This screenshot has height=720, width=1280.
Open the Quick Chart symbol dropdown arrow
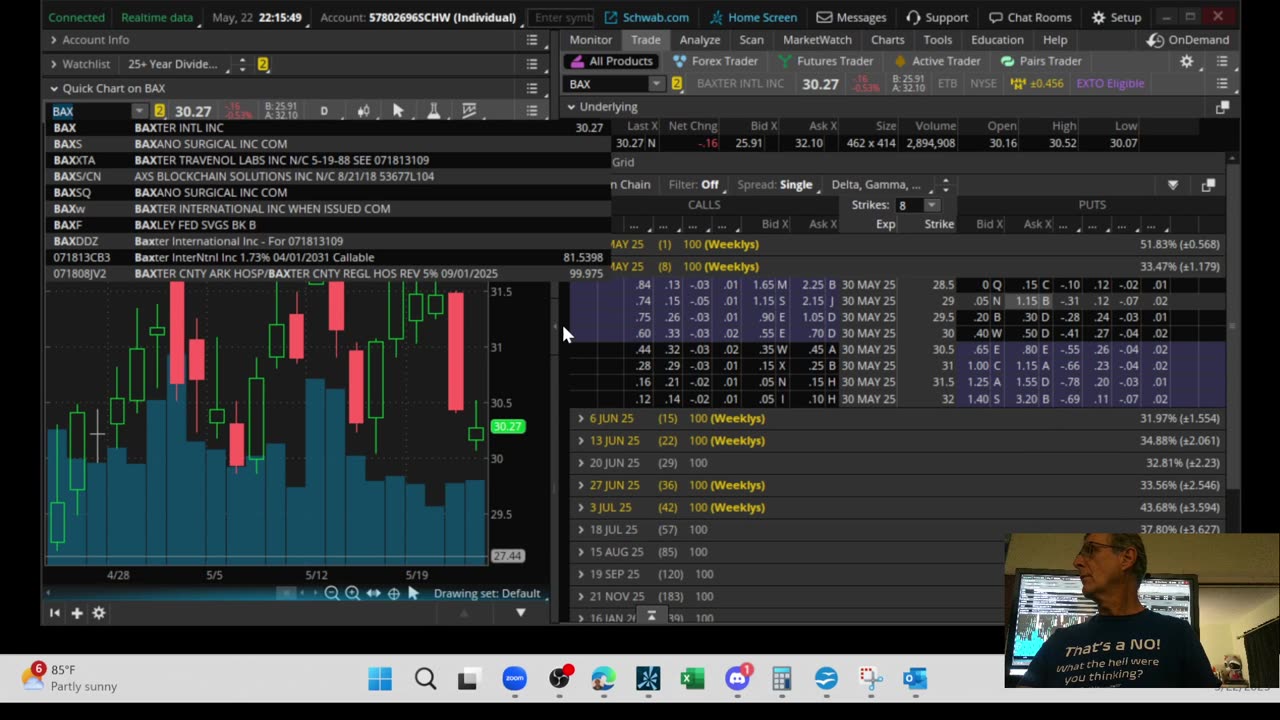[x=139, y=111]
